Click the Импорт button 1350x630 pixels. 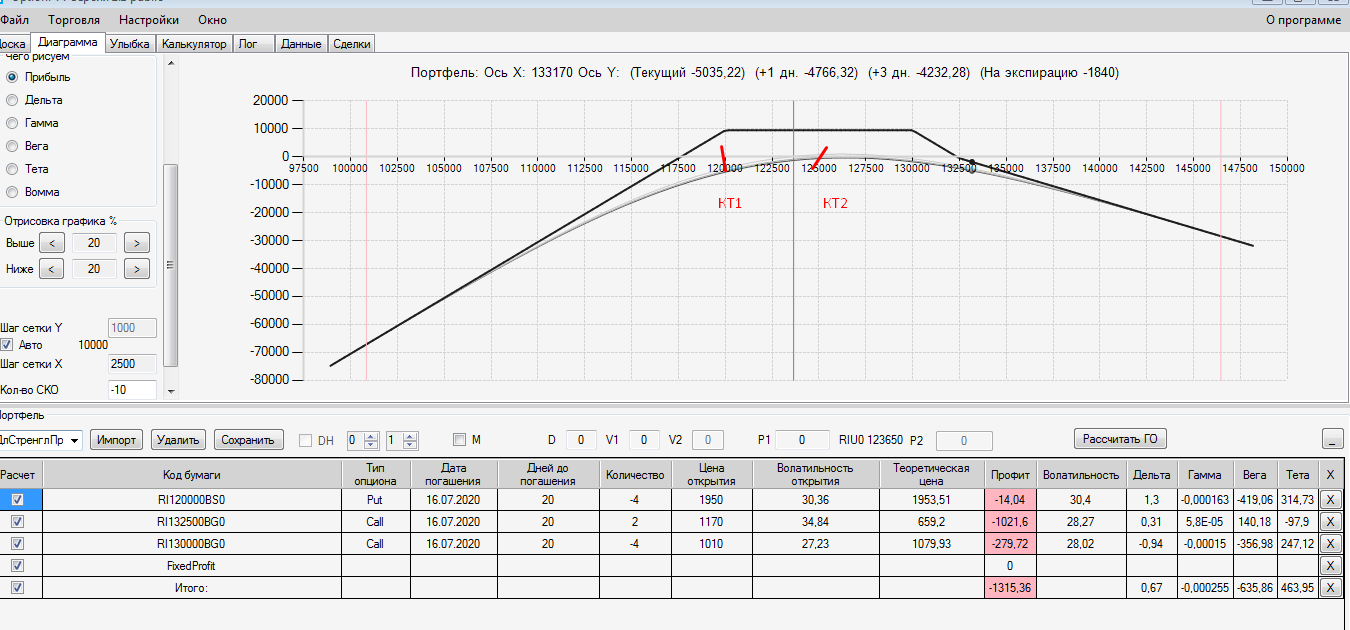click(117, 440)
